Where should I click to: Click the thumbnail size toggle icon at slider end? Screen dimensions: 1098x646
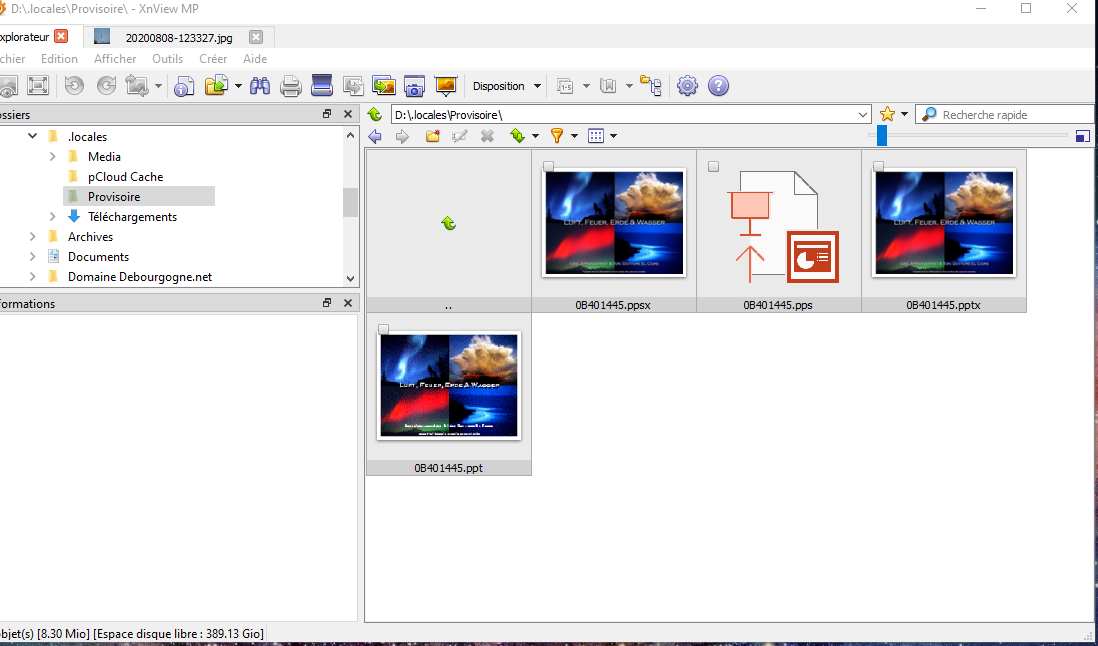(x=1083, y=136)
